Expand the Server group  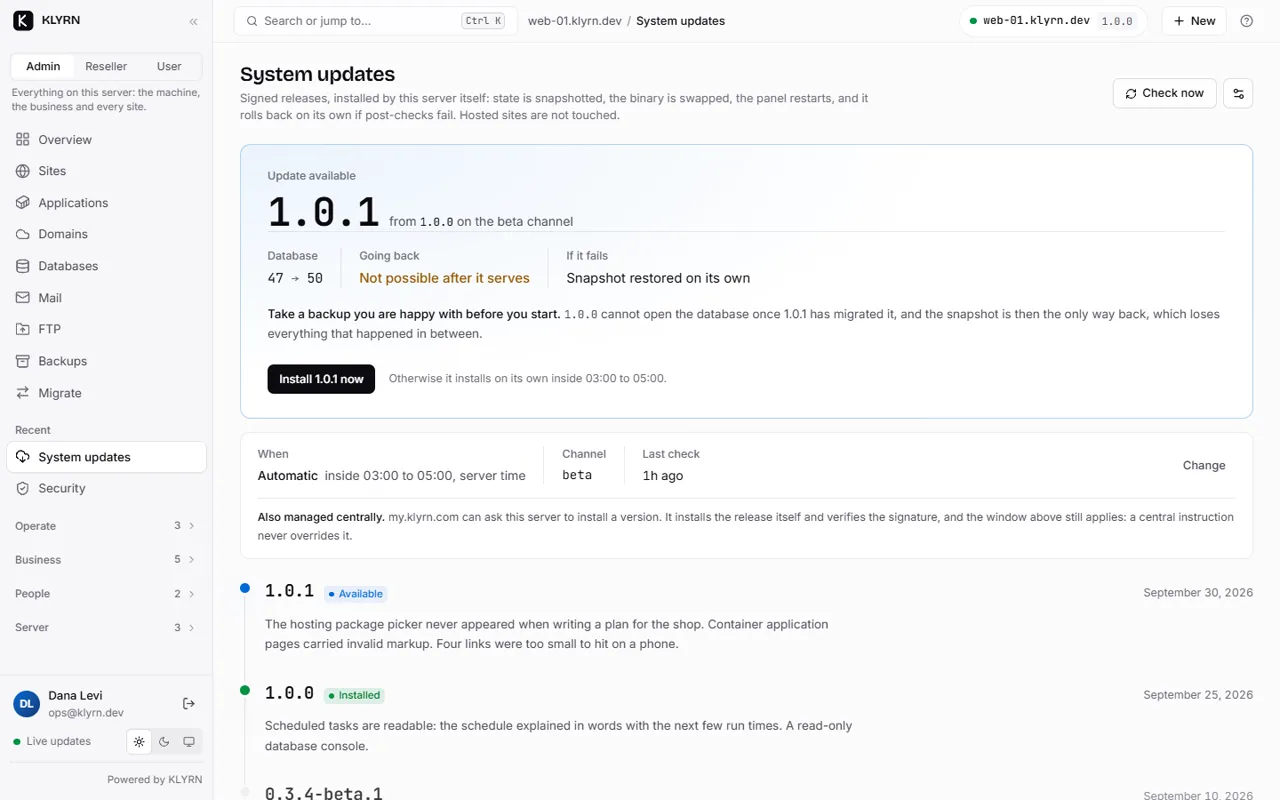point(106,628)
